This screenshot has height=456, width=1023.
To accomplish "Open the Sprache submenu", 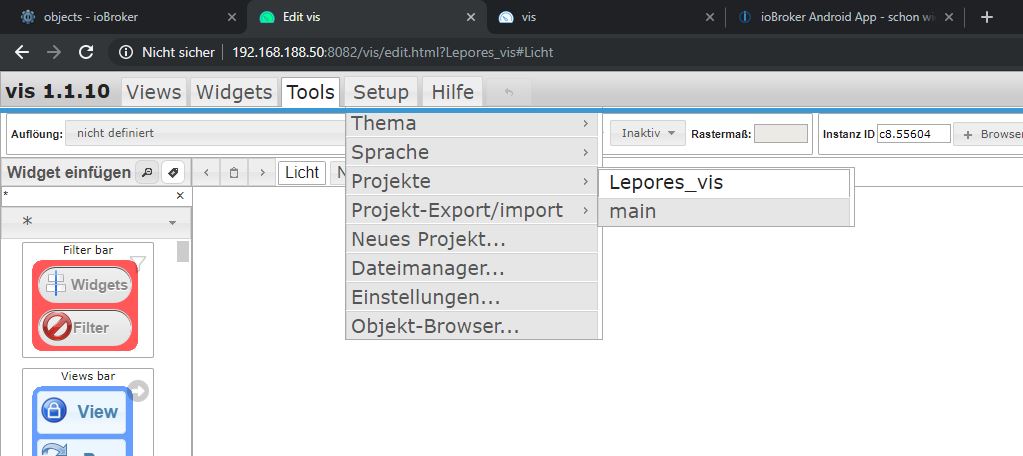I will (x=472, y=153).
